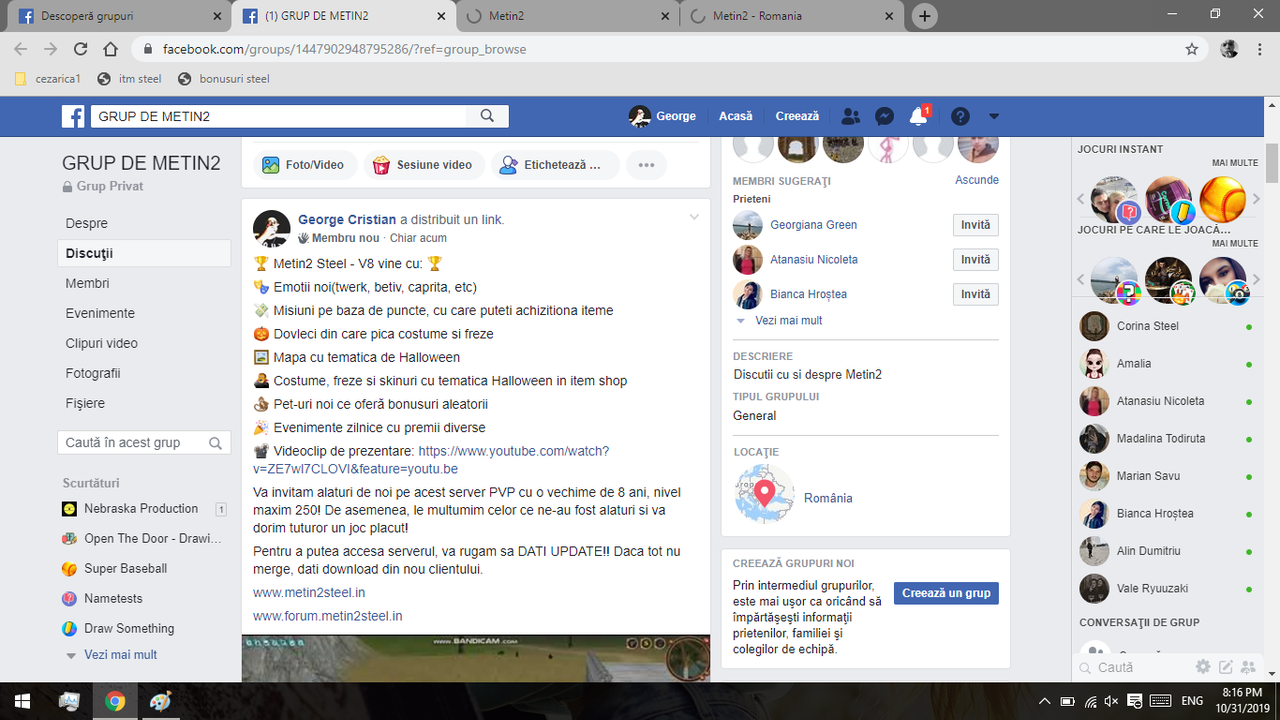Switch to Descoperă grupuri tab
Image resolution: width=1280 pixels, height=720 pixels.
click(x=117, y=16)
